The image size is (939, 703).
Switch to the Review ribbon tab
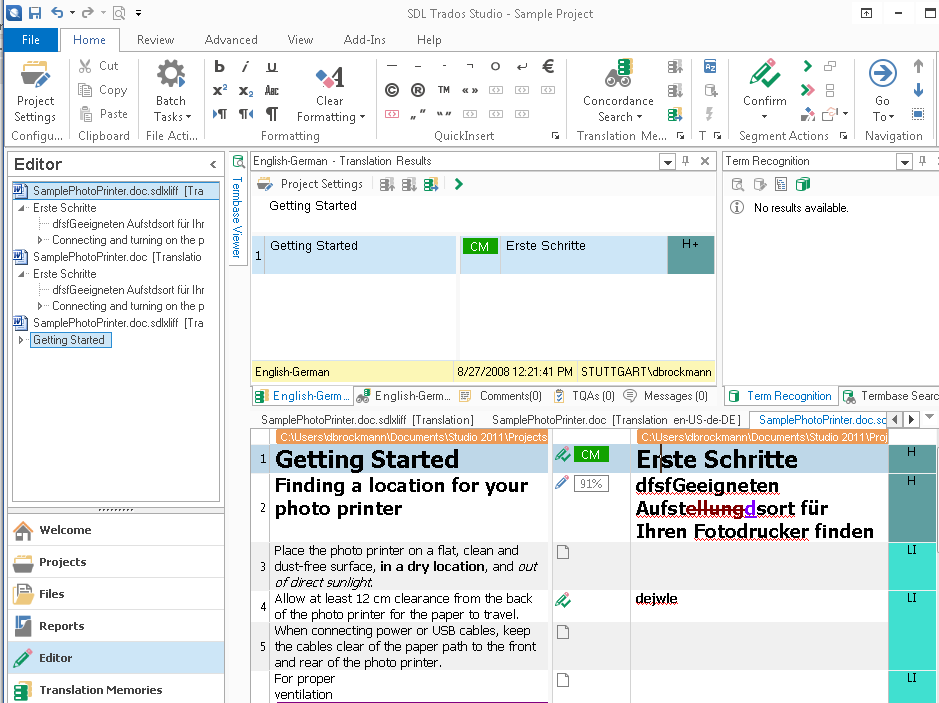point(155,40)
